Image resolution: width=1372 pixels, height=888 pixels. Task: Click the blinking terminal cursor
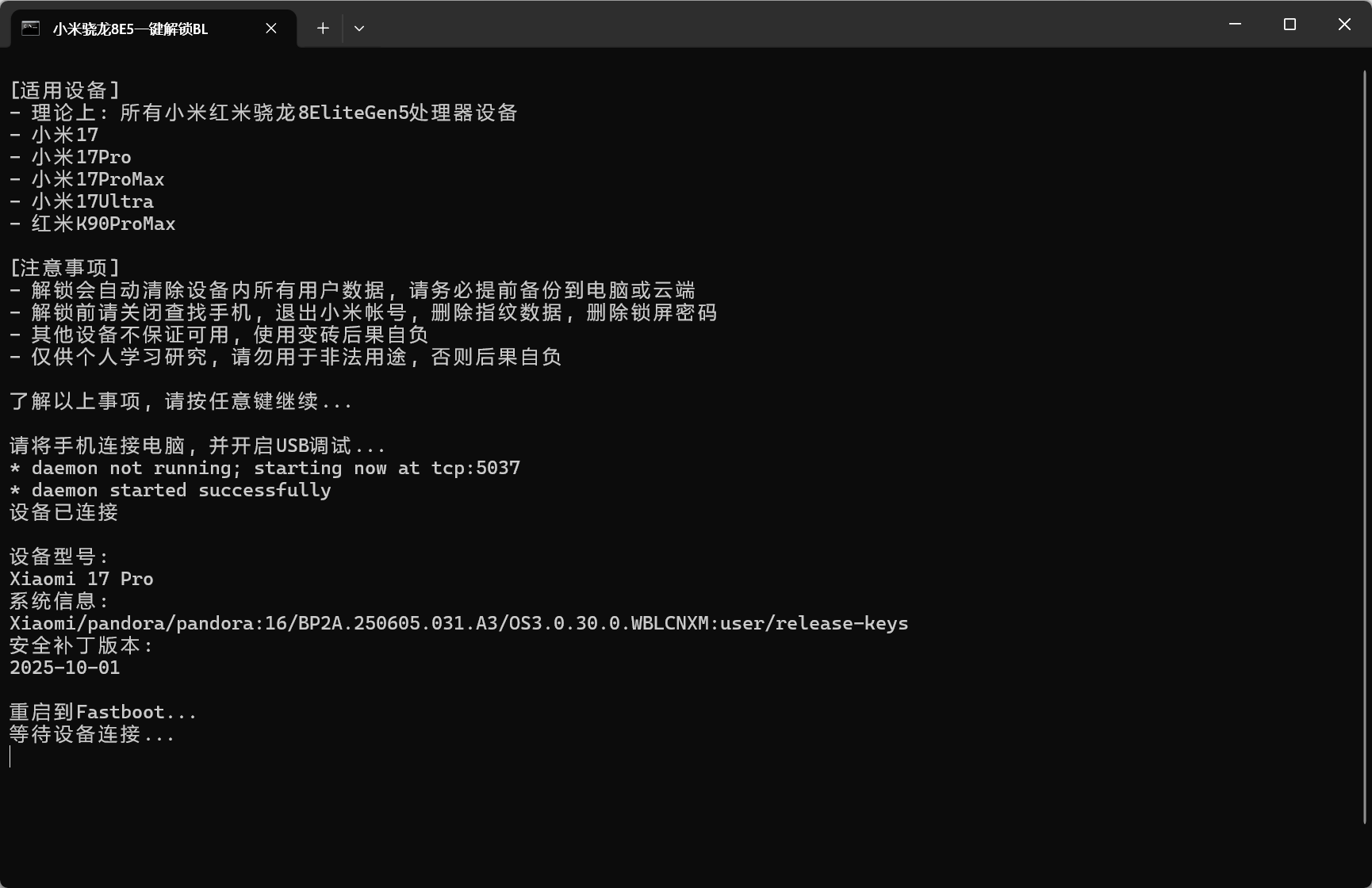tap(10, 757)
